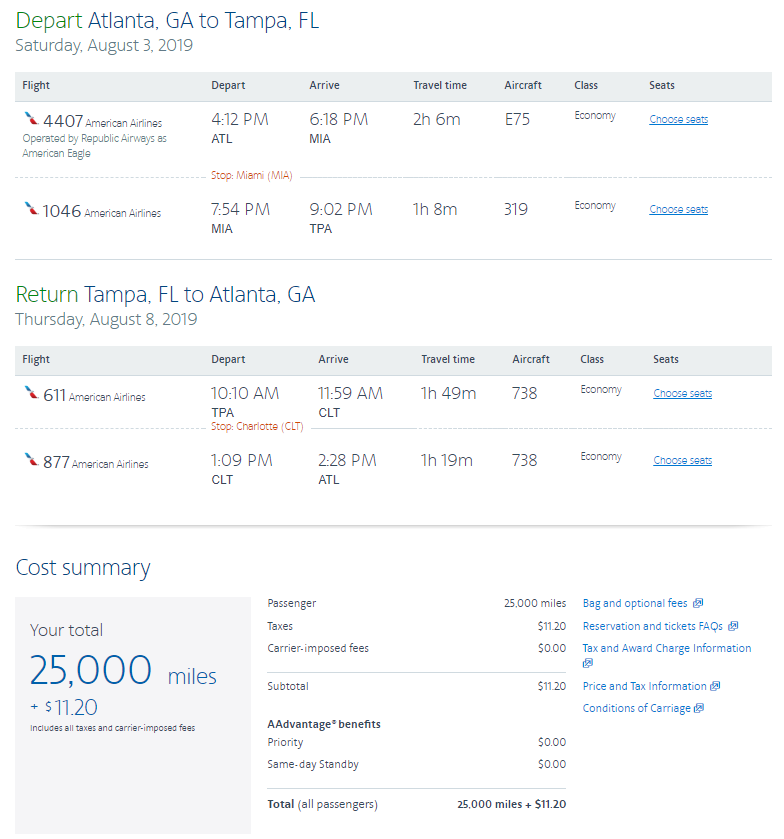This screenshot has width=784, height=839.
Task: Open Reservation and tickets FAQs
Action: (652, 626)
